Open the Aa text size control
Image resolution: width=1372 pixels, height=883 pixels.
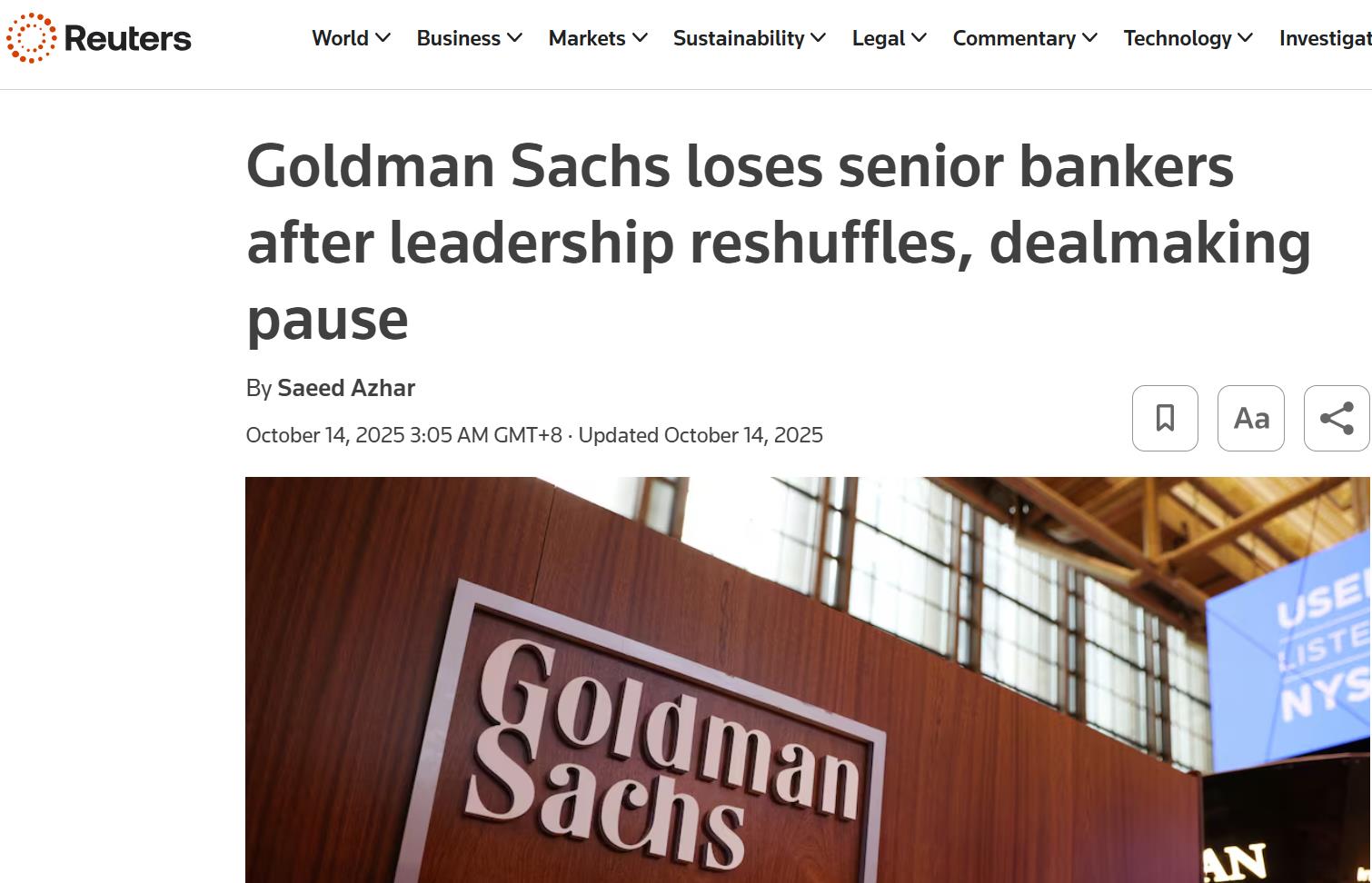pyautogui.click(x=1251, y=418)
